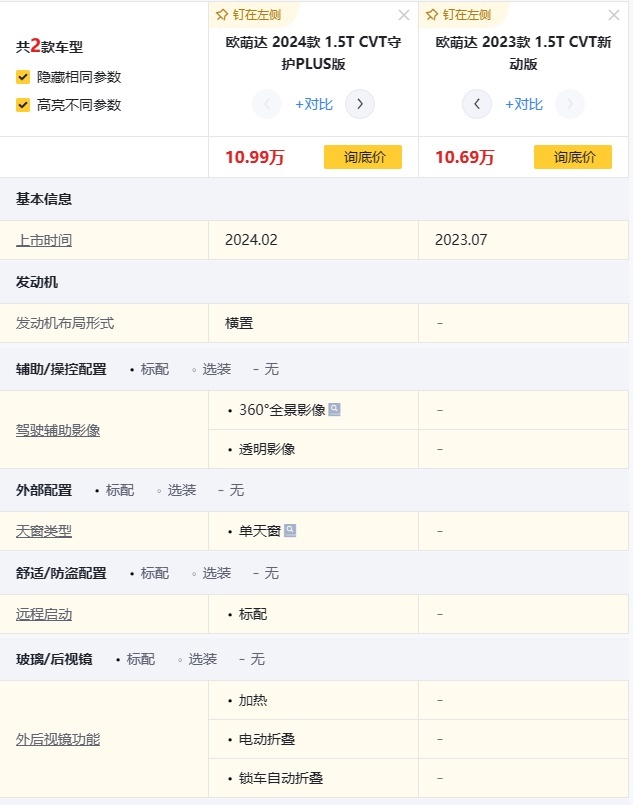
Task: Click the 锁车自动折叠 mirror feature
Action: (281, 778)
